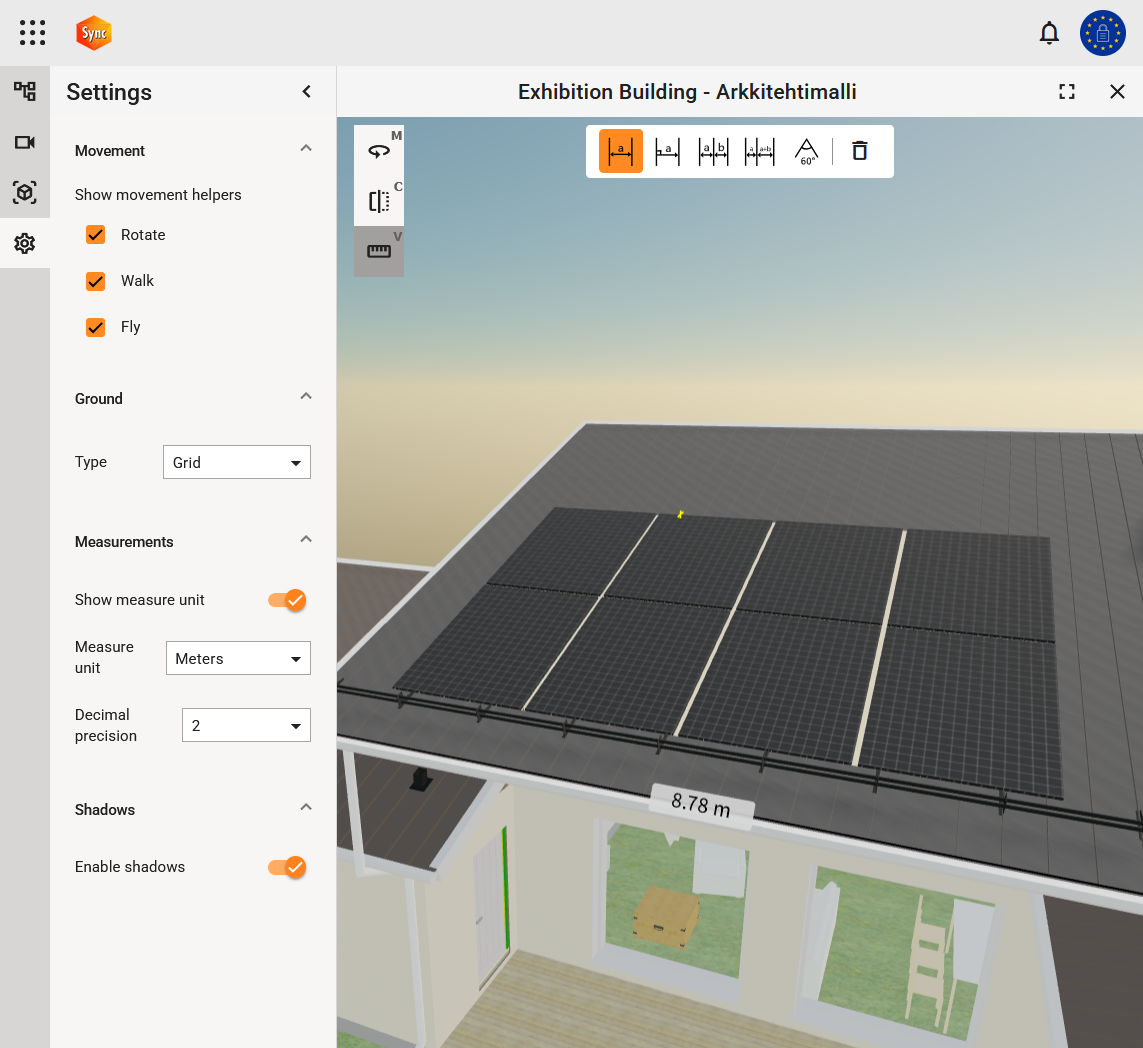The height and width of the screenshot is (1048, 1143).
Task: Click the ruler measure mode button
Action: pos(379,251)
